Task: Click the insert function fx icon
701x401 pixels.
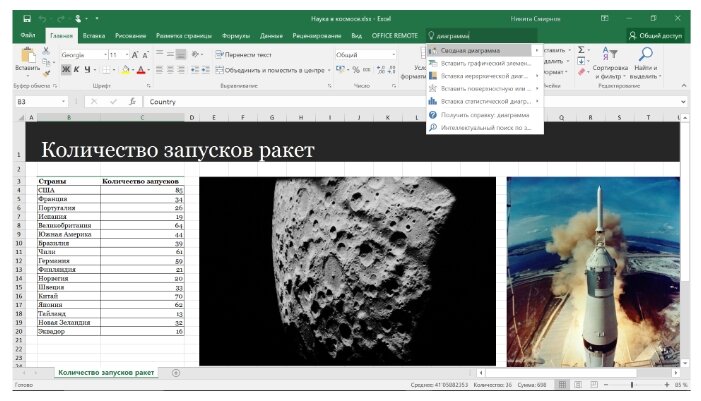Action: tap(132, 102)
